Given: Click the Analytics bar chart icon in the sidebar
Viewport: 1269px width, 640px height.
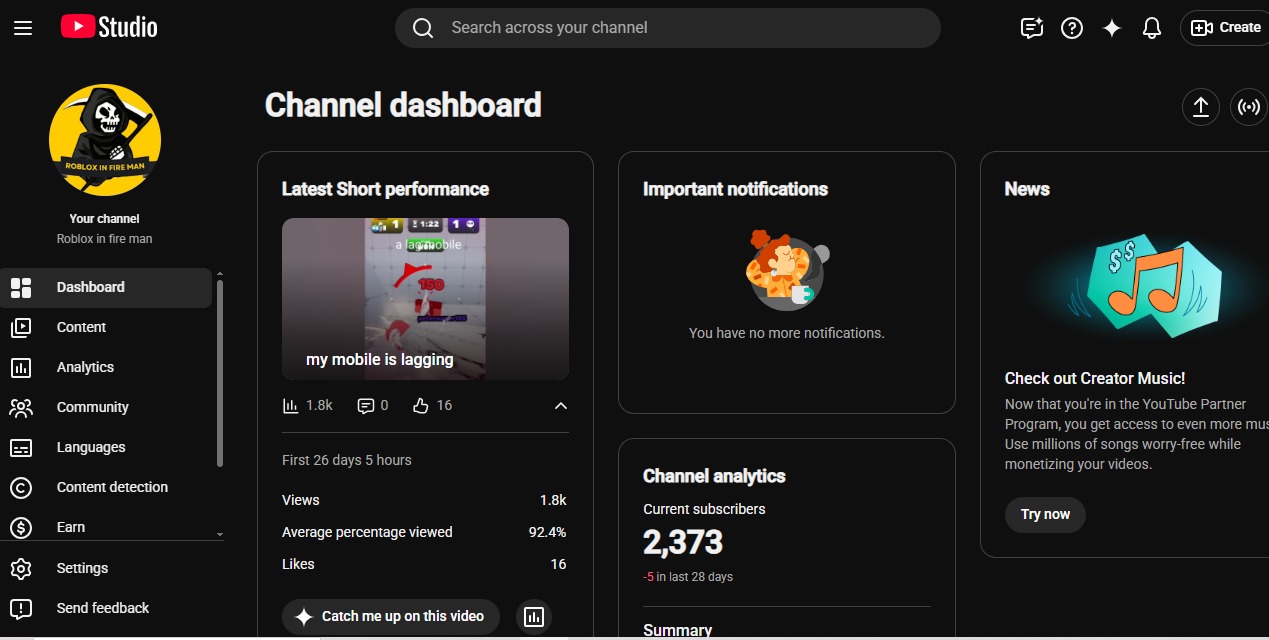Looking at the screenshot, I should [x=21, y=367].
